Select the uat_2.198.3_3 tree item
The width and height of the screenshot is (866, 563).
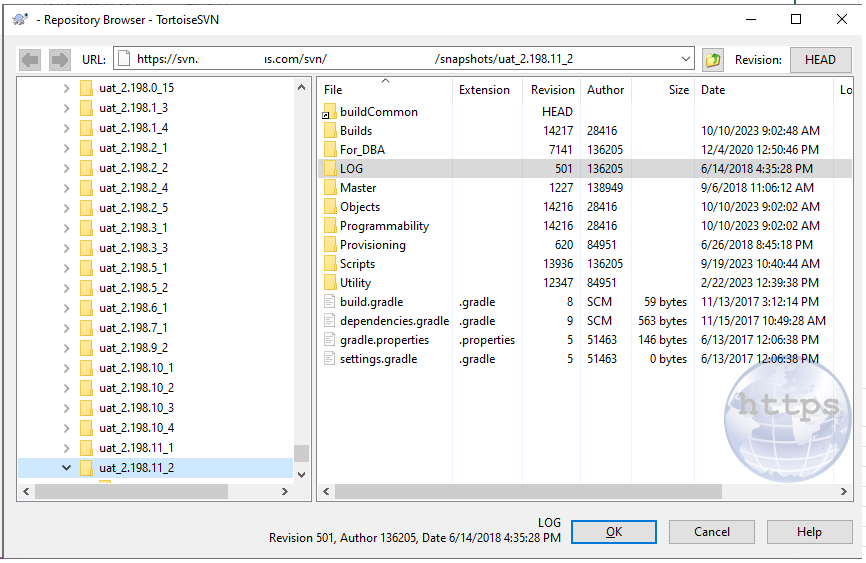(133, 248)
